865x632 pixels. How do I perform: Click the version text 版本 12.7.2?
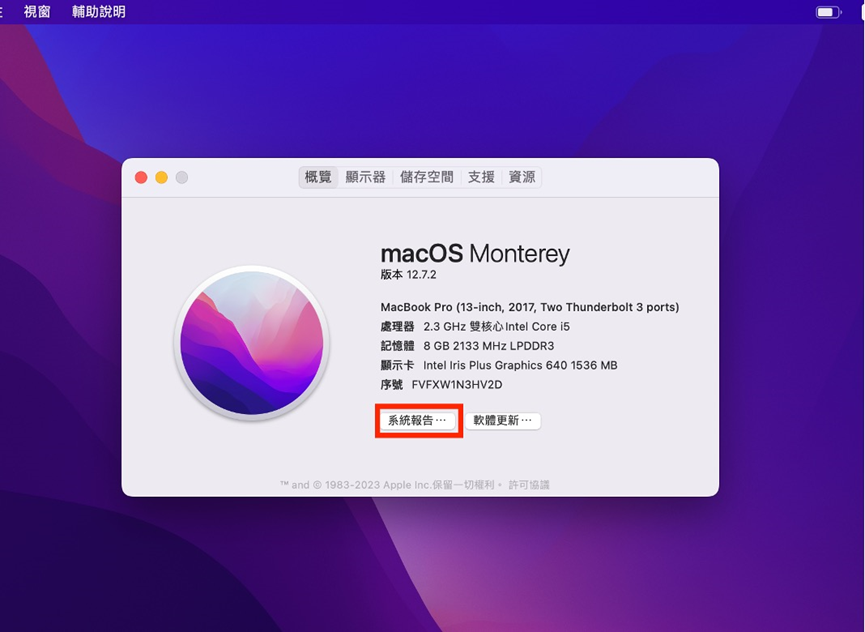(408, 275)
